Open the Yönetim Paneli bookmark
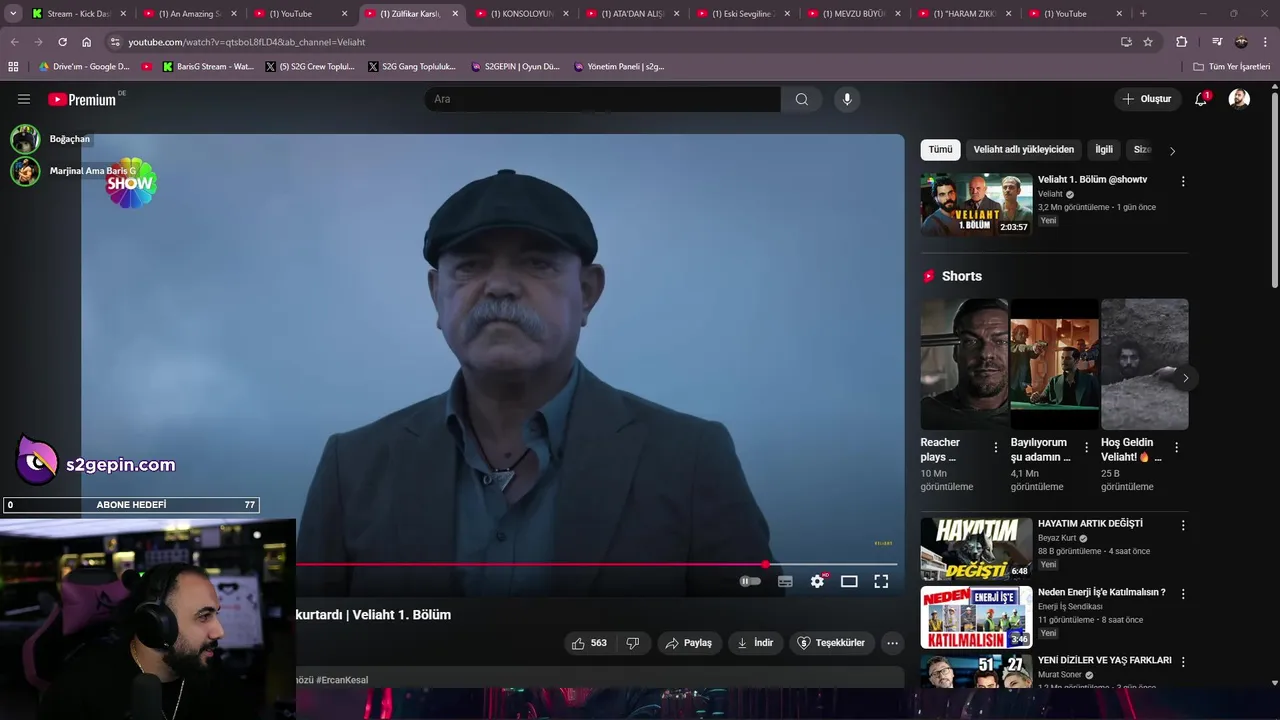 [x=619, y=66]
